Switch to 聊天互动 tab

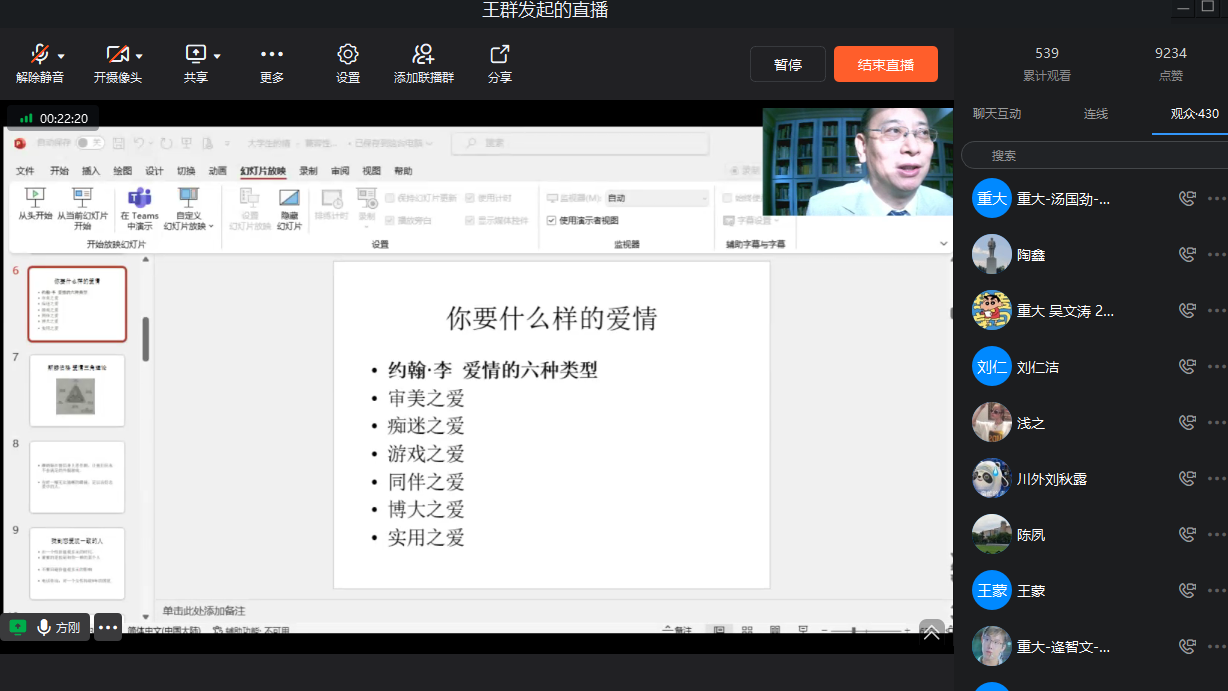tap(997, 114)
